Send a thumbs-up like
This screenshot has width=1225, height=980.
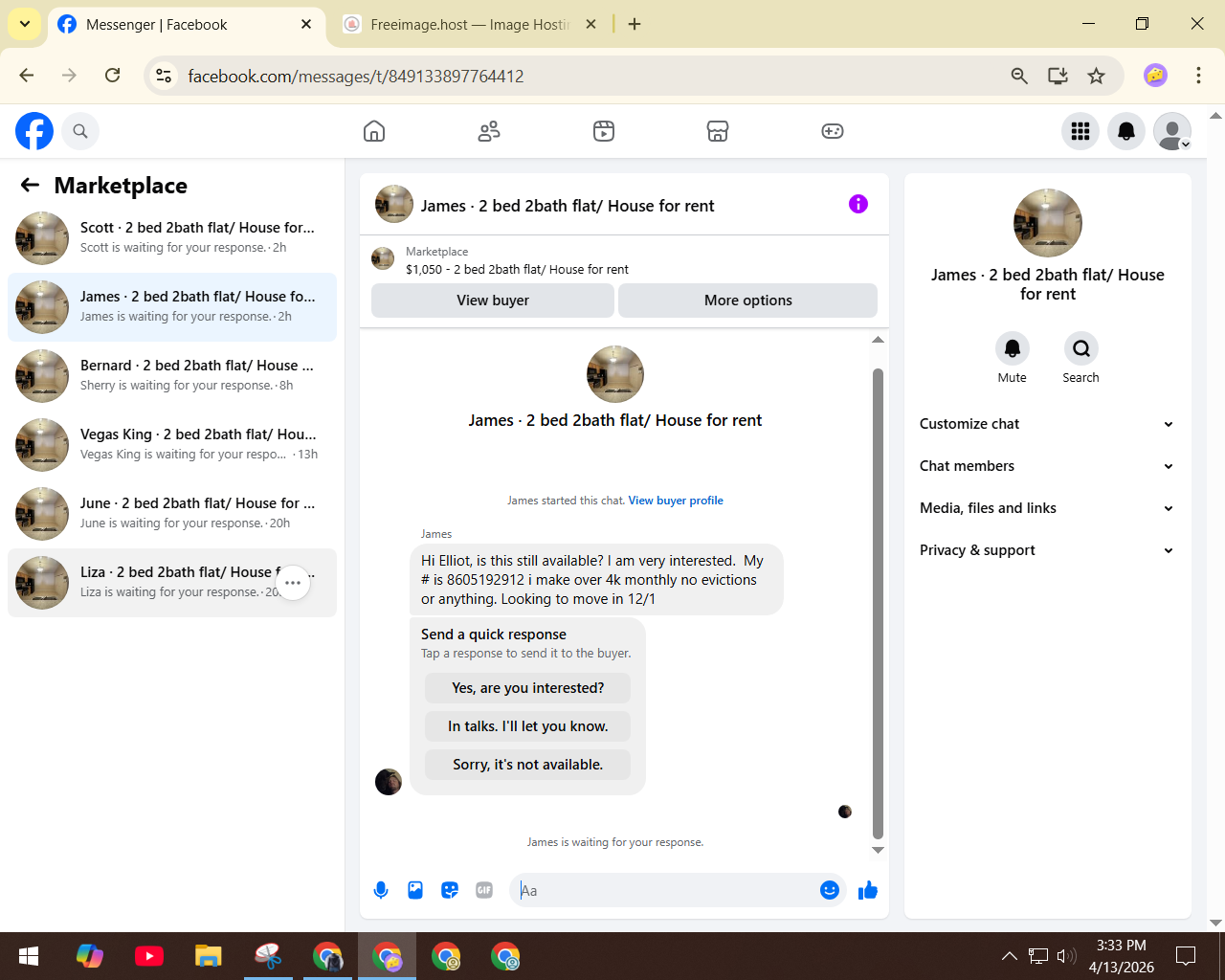tap(868, 890)
